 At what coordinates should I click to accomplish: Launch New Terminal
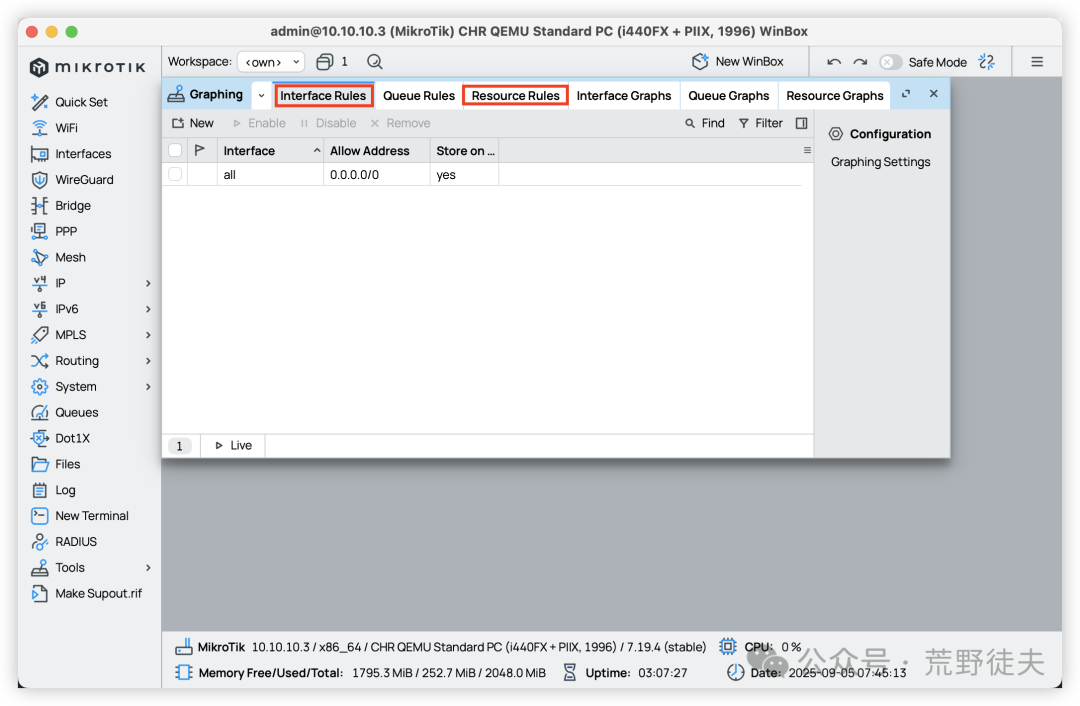click(x=80, y=516)
